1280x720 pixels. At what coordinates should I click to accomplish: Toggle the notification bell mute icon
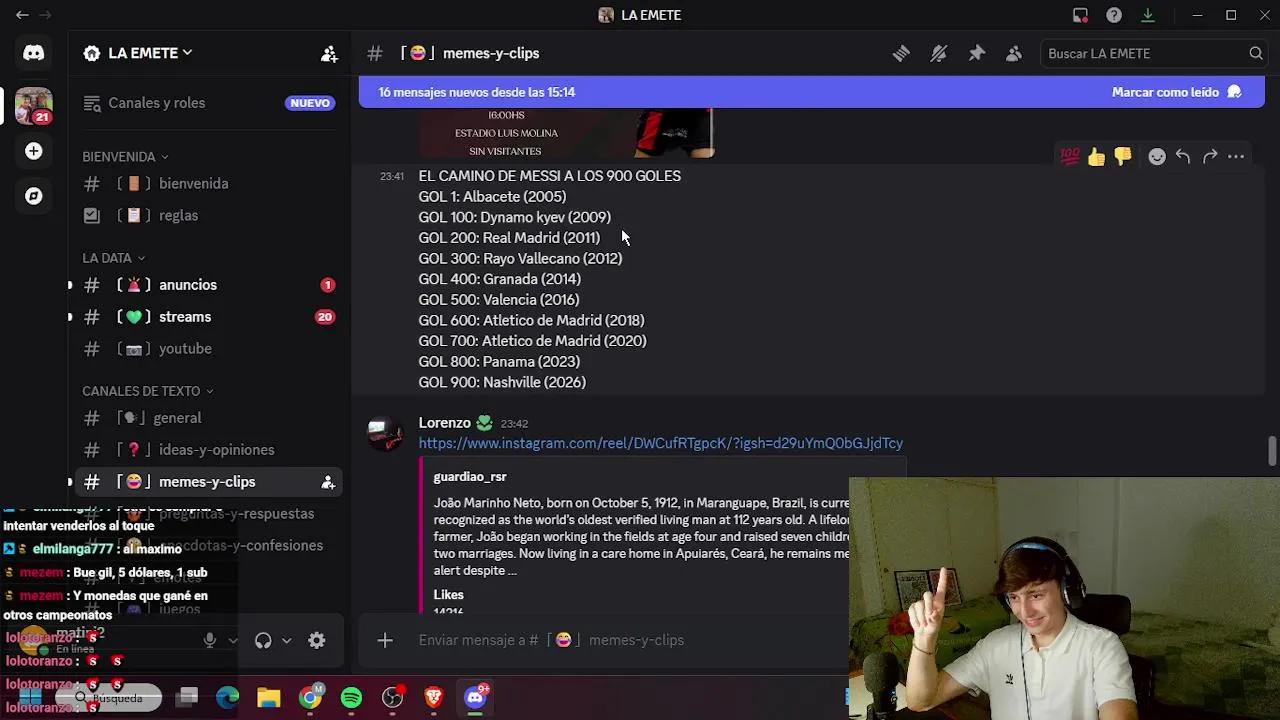pos(939,54)
